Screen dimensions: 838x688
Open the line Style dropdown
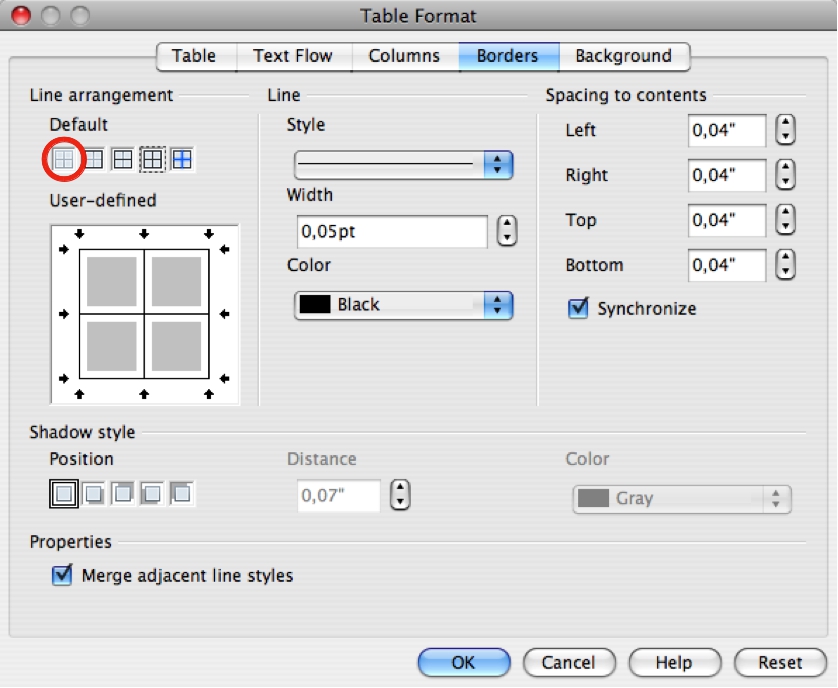[x=498, y=164]
